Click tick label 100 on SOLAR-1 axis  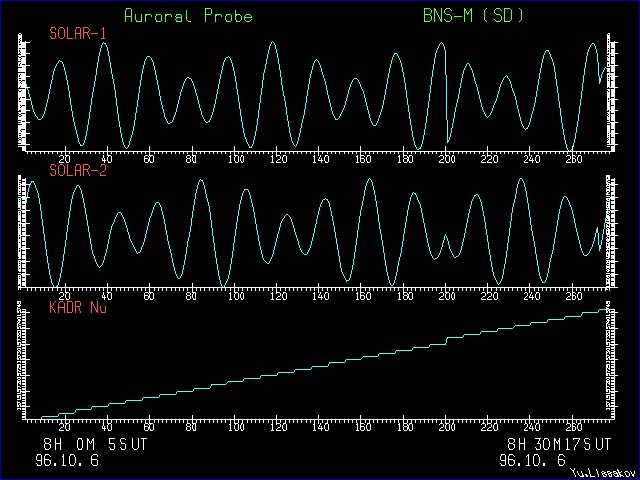coord(236,160)
